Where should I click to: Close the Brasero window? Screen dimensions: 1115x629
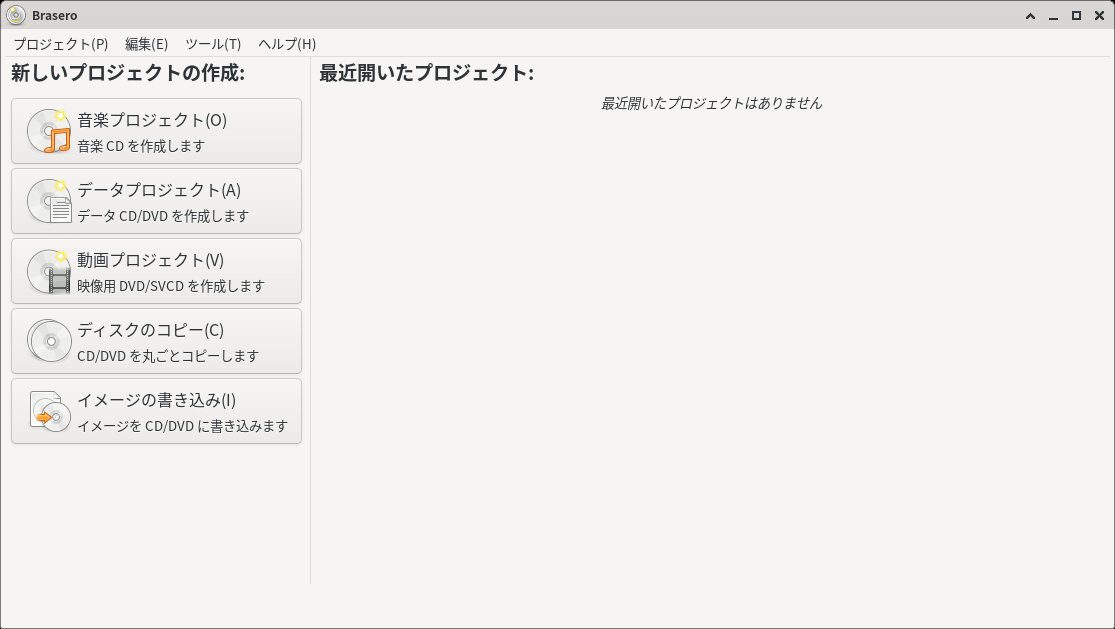(1099, 16)
